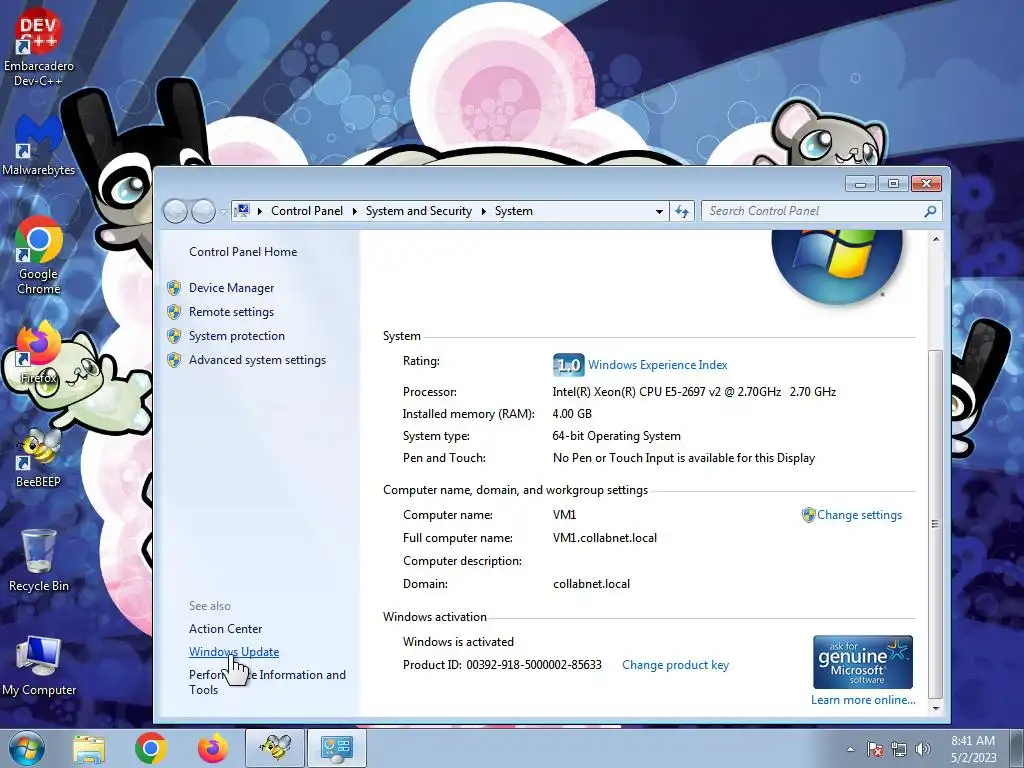Click the Control Panel root icon in address bar
Image resolution: width=1024 pixels, height=768 pixels.
tap(242, 211)
